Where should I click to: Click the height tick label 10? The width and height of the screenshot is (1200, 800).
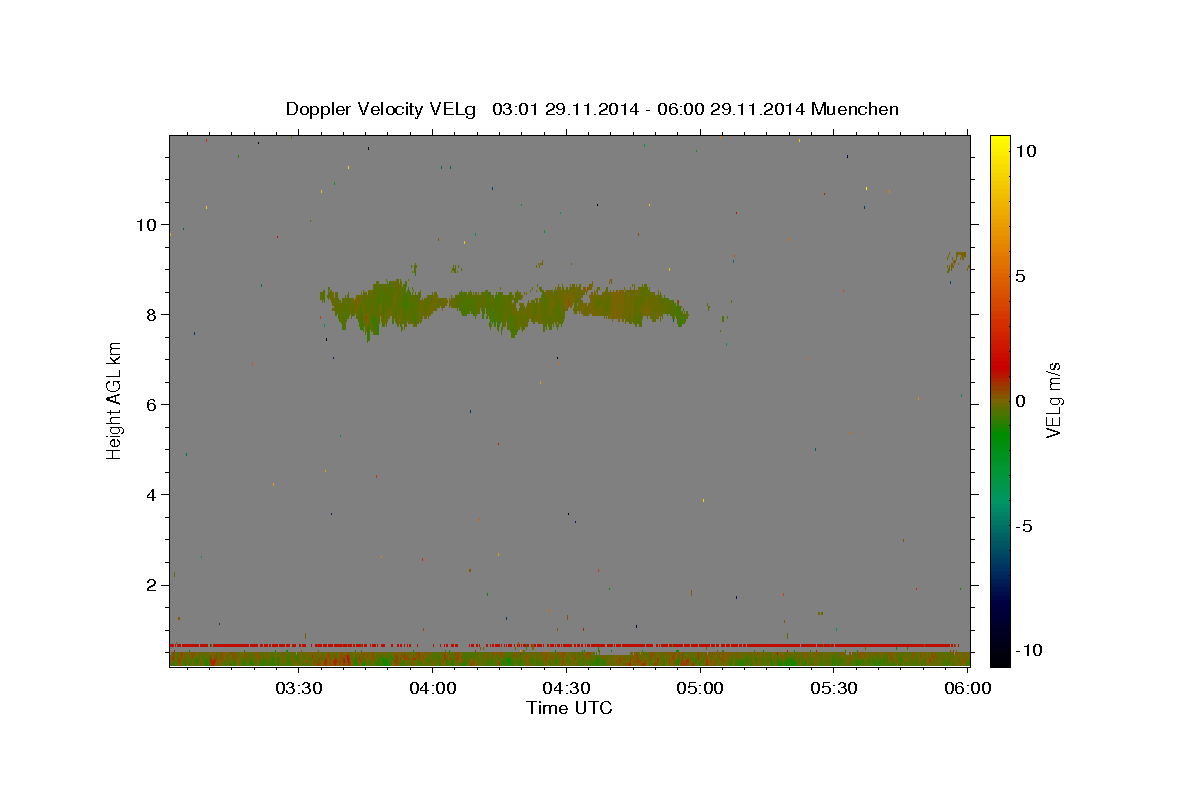pos(148,225)
